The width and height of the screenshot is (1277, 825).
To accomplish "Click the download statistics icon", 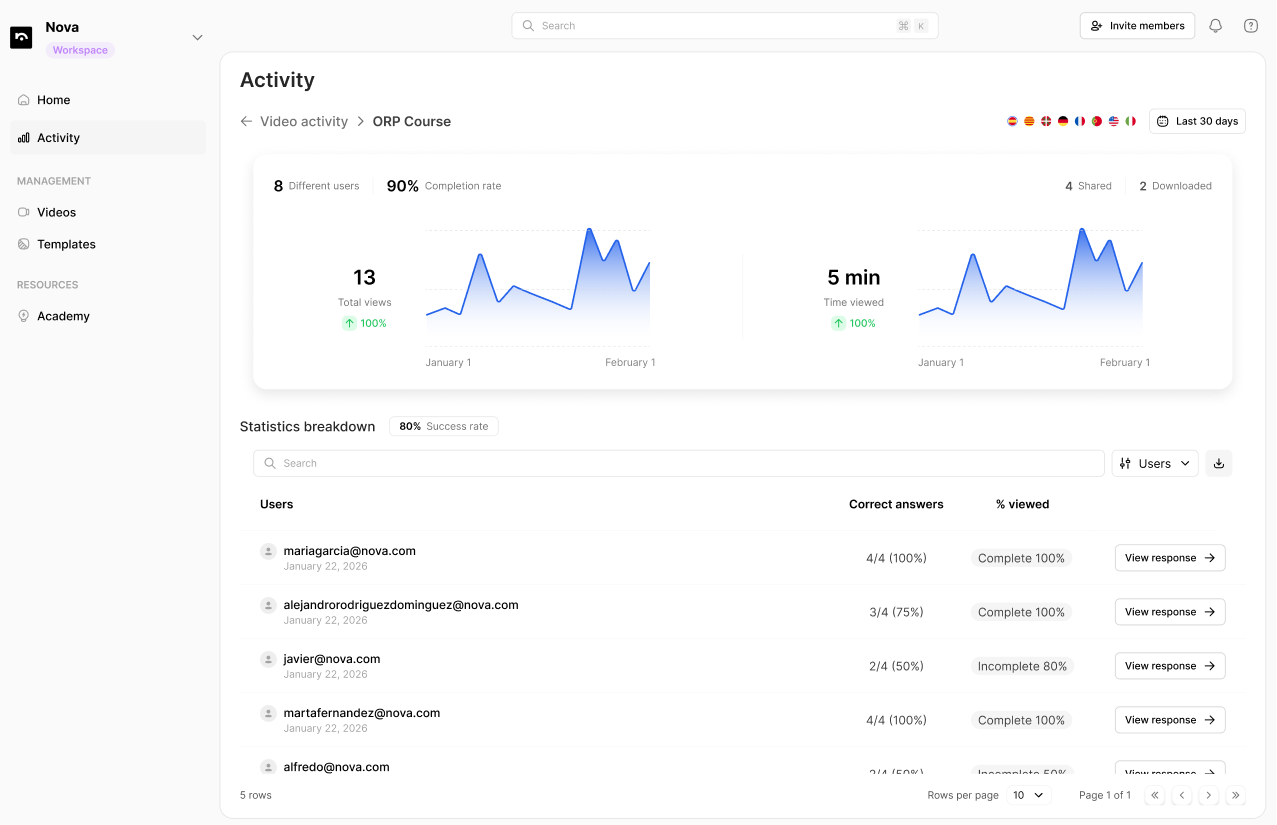I will coord(1219,463).
